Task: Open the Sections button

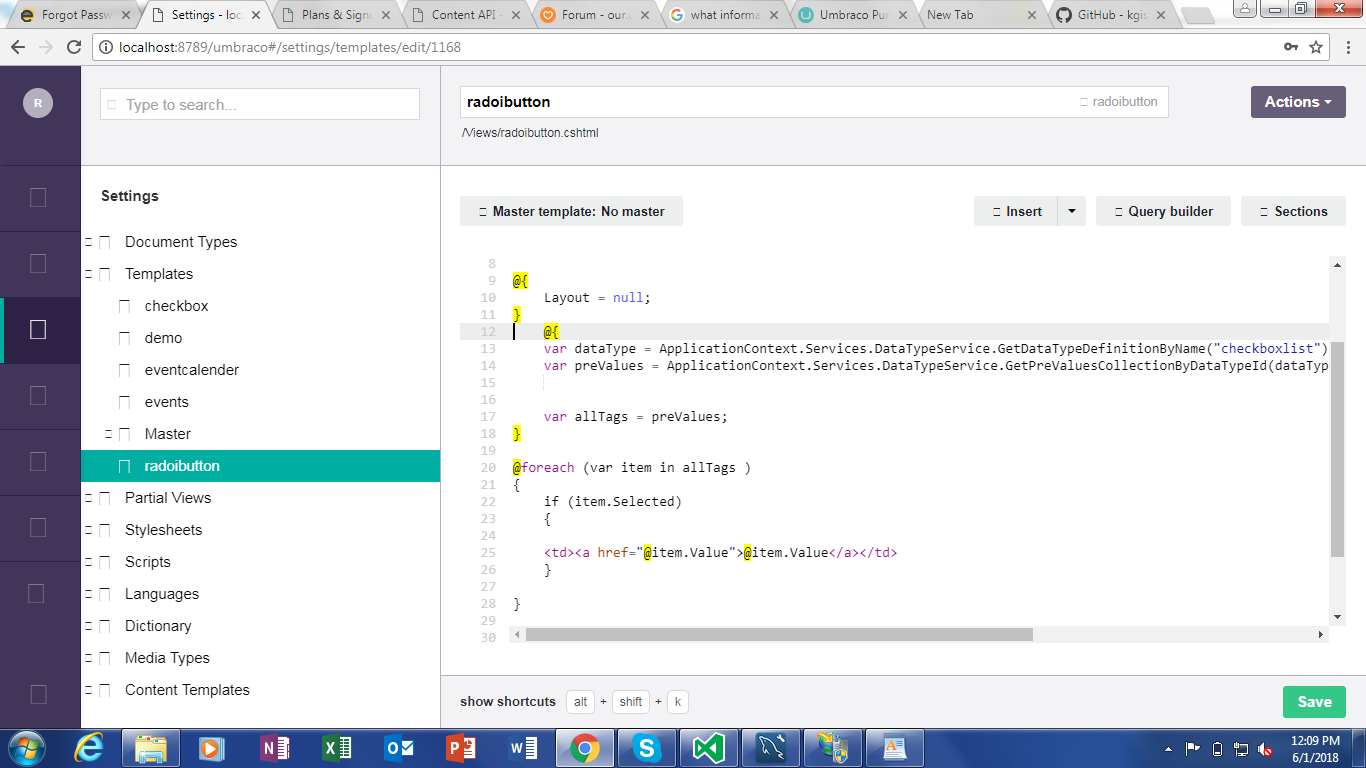Action: tap(1293, 211)
